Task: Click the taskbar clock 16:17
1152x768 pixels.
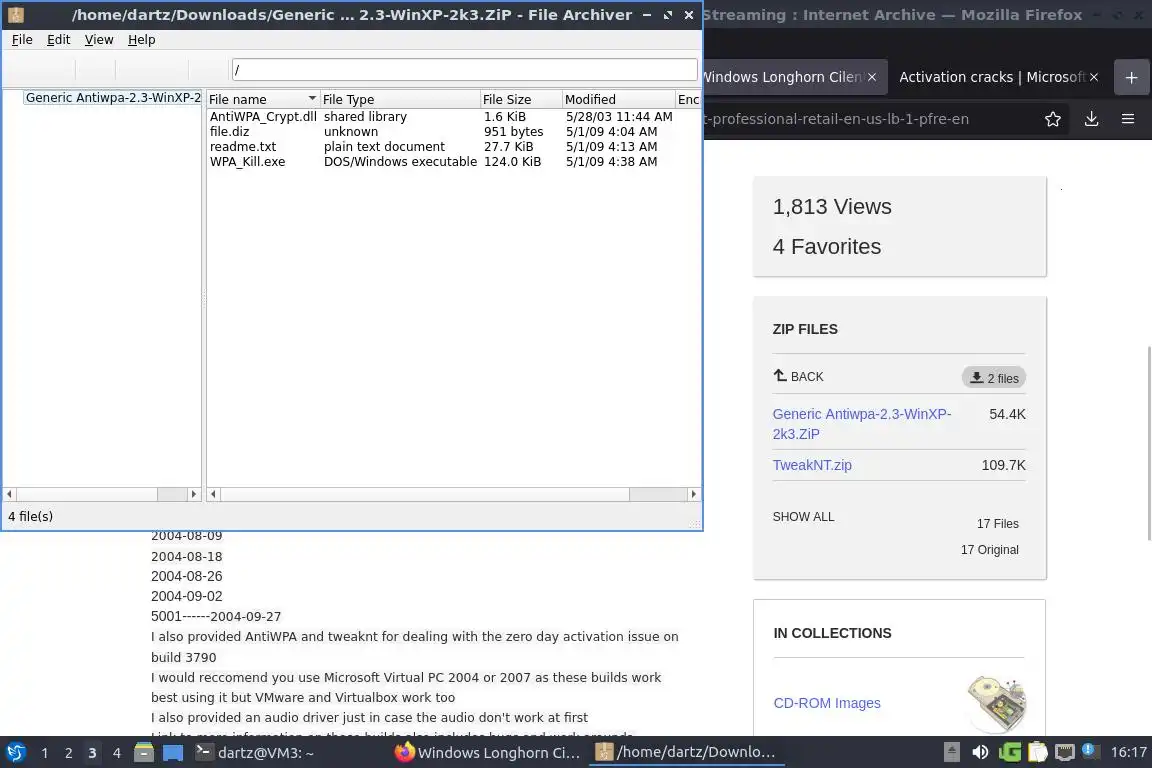Action: pos(1128,752)
